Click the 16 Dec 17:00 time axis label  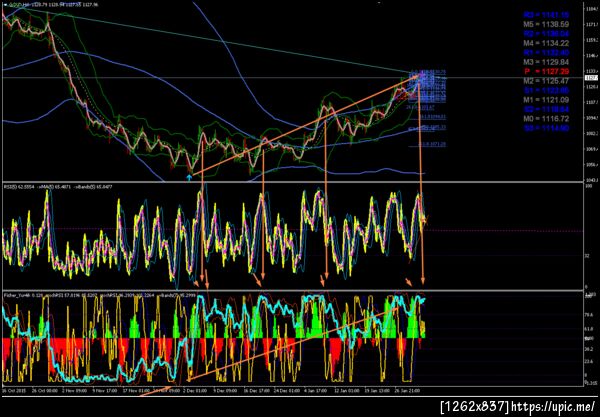(256, 391)
